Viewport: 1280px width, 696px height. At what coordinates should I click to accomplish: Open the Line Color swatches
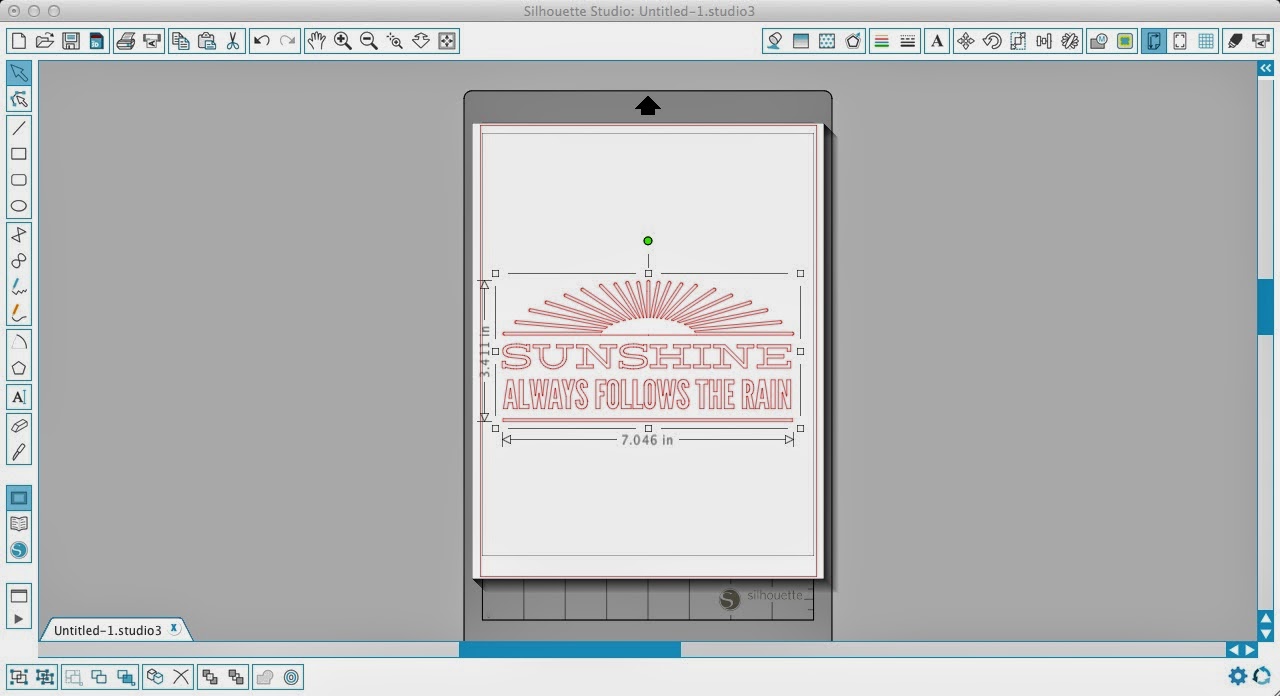tap(882, 40)
